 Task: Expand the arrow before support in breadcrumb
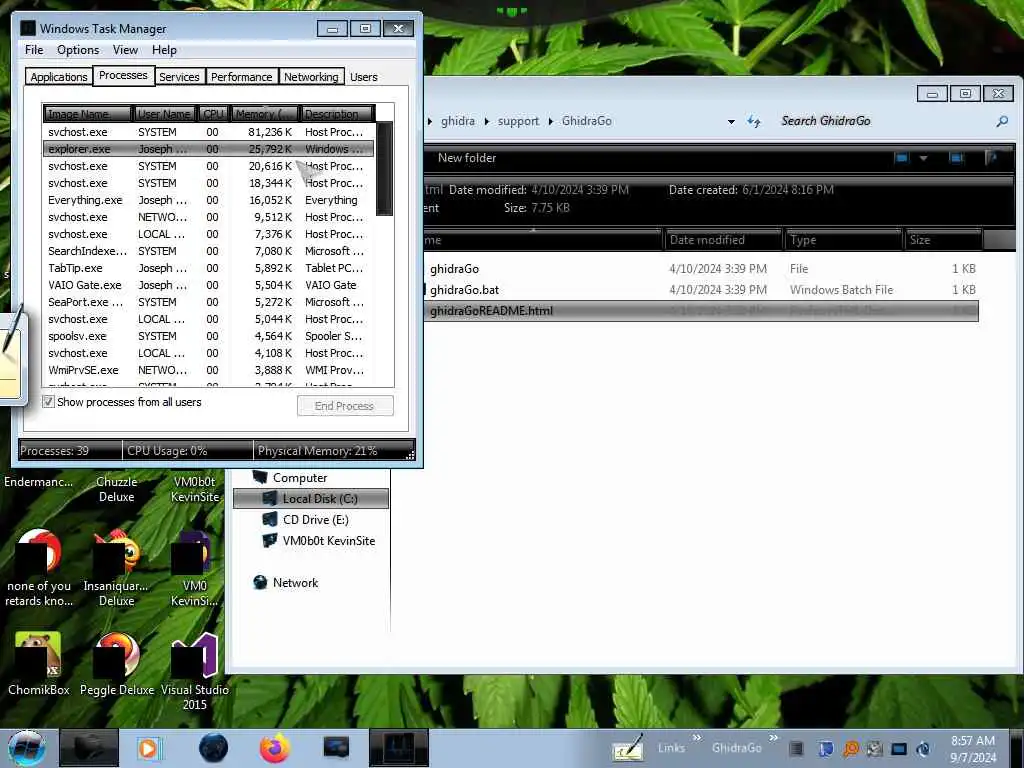(x=487, y=121)
